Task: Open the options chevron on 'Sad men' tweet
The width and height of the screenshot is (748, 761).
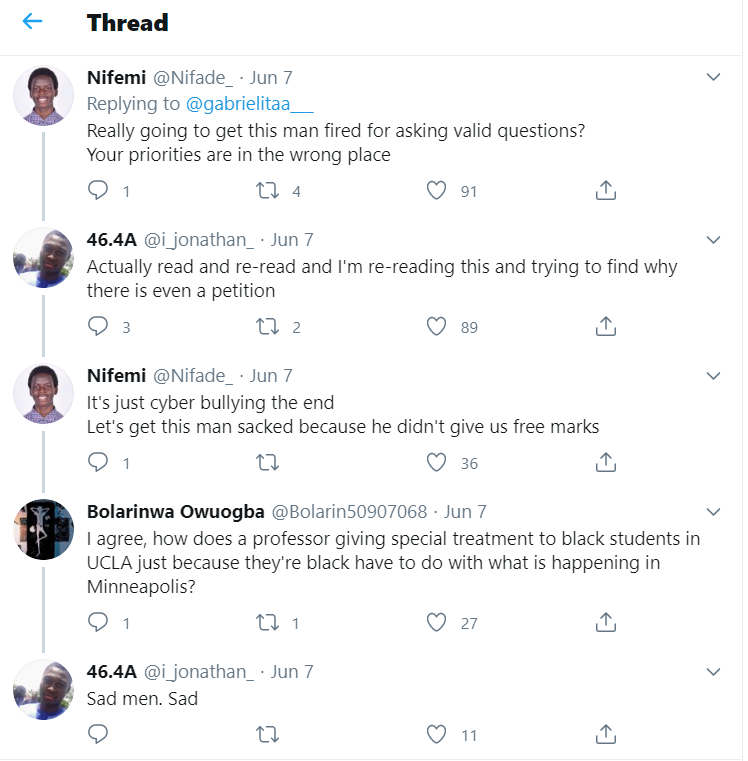Action: tap(713, 671)
